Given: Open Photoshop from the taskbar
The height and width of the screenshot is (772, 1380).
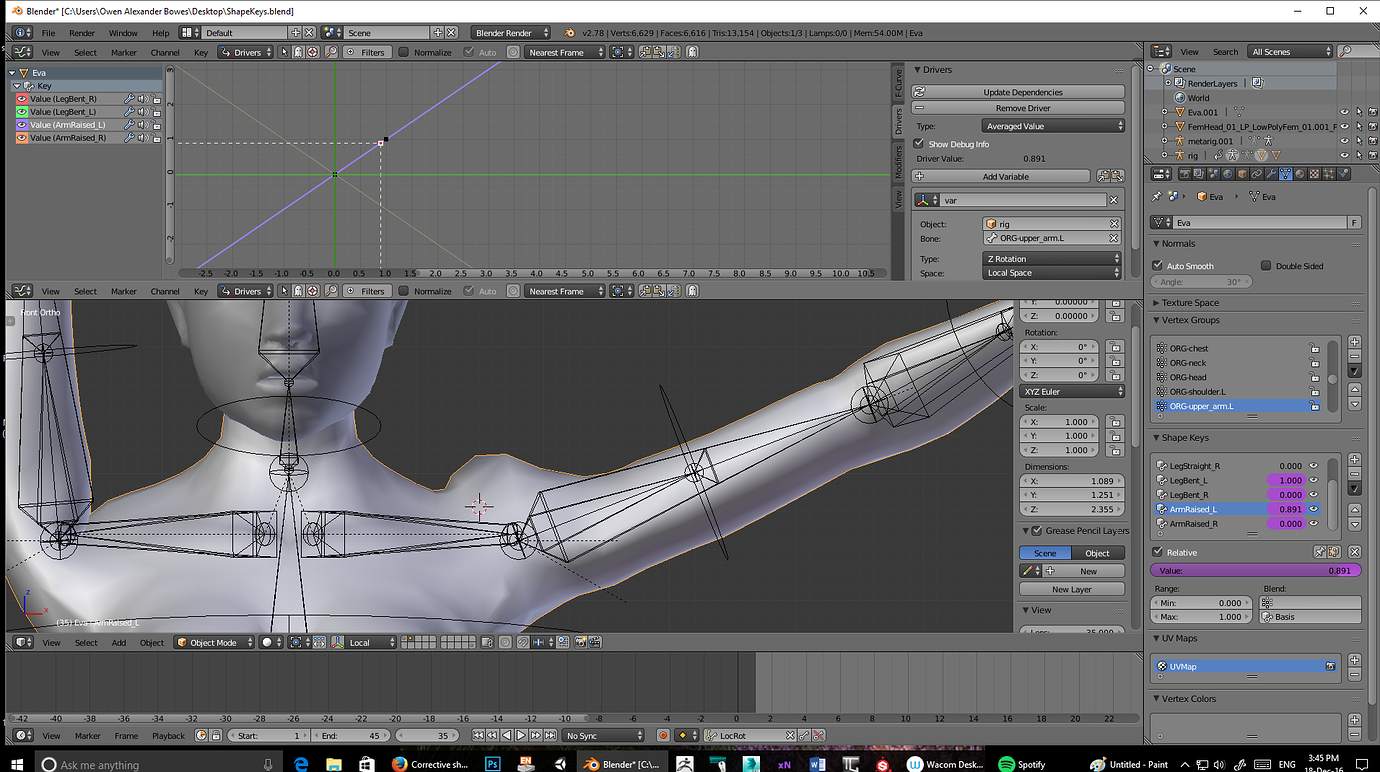Looking at the screenshot, I should click(492, 764).
